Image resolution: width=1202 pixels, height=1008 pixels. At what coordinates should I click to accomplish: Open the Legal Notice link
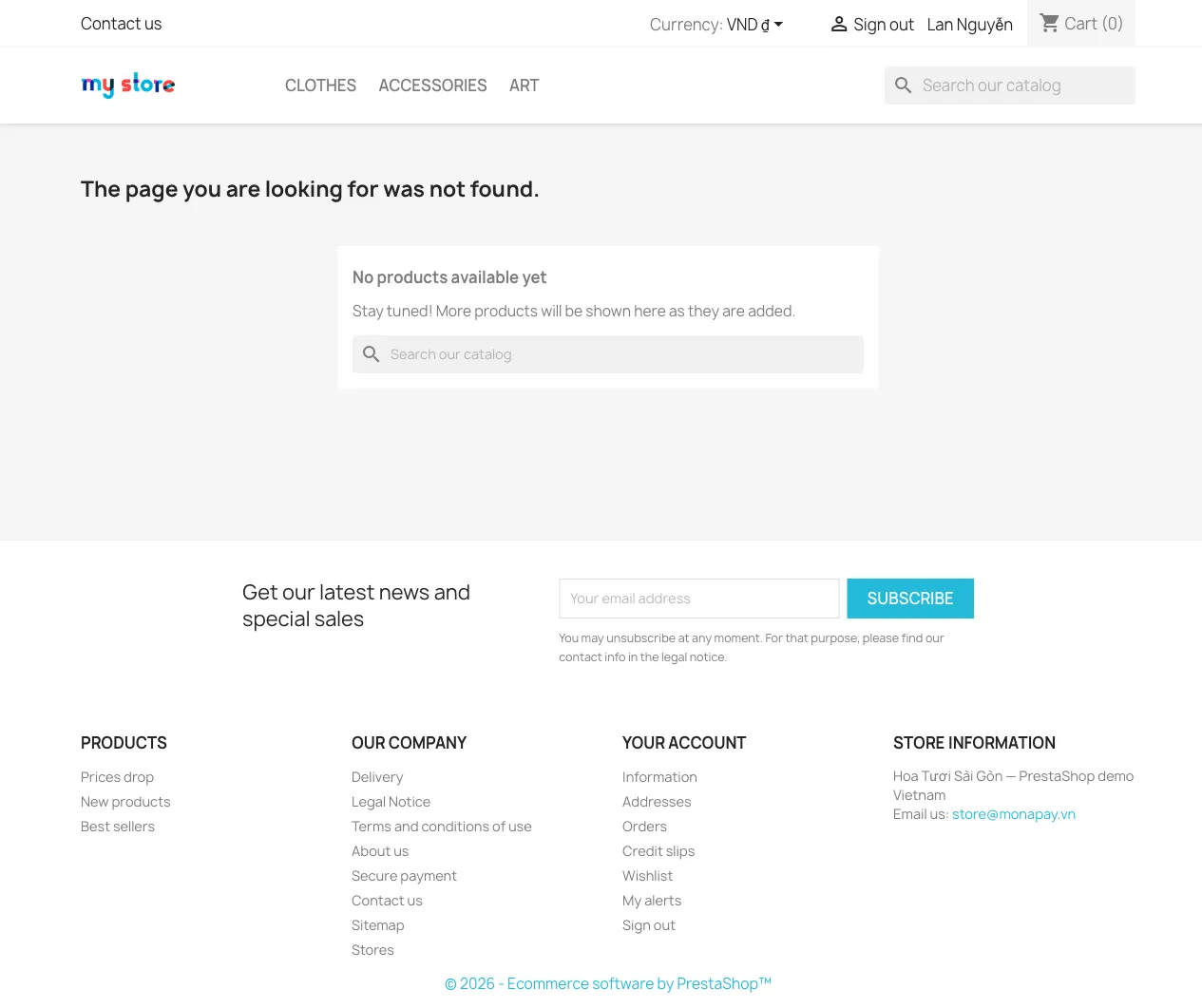tap(391, 802)
